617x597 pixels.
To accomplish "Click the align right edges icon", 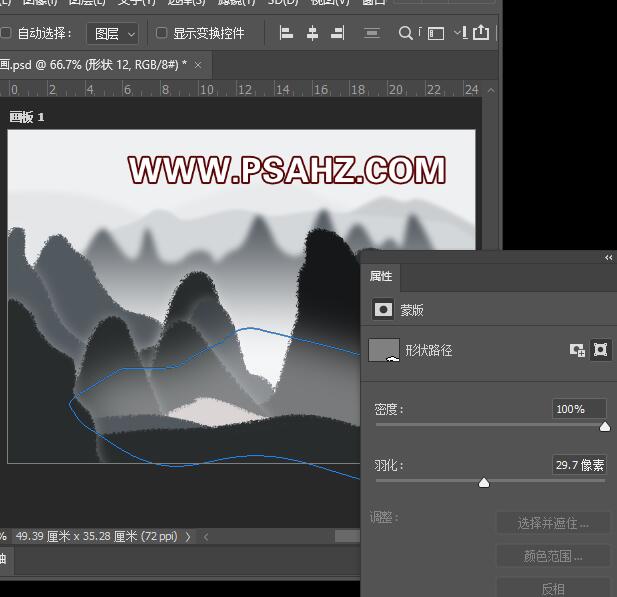I will [338, 33].
